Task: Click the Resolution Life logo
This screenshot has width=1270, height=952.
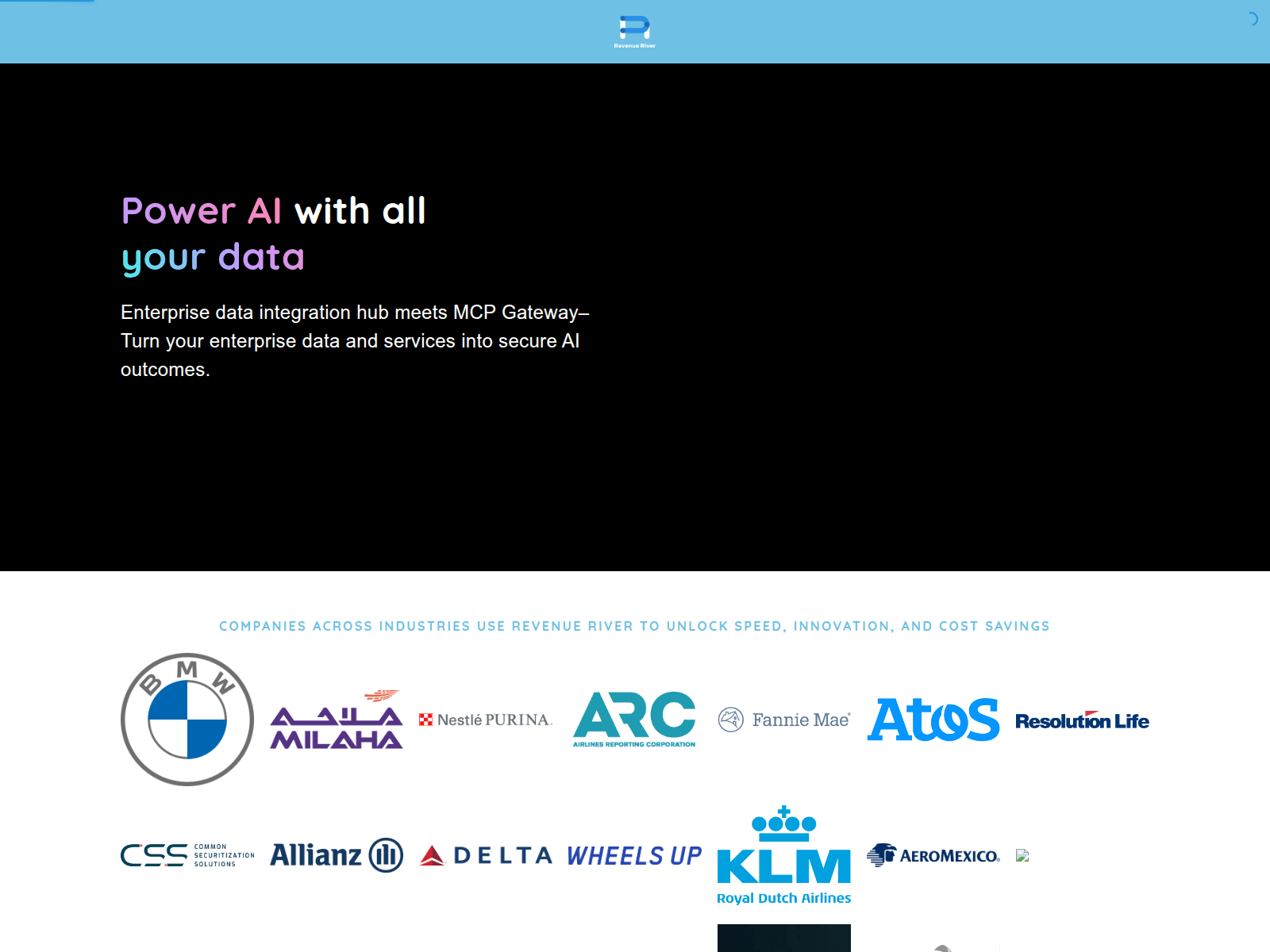Action: click(1083, 720)
